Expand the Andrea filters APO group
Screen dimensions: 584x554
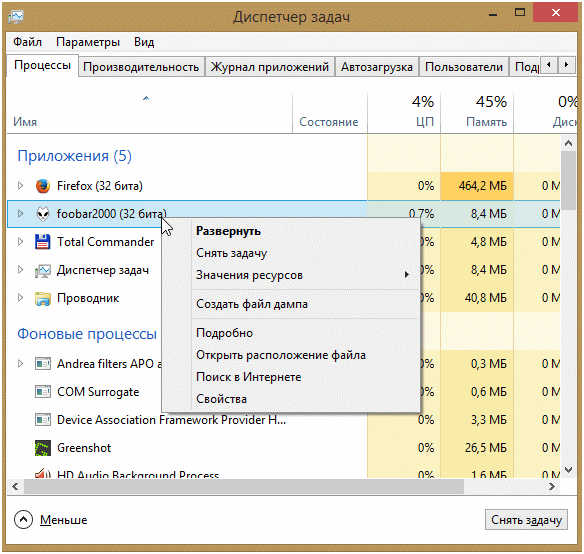20,363
